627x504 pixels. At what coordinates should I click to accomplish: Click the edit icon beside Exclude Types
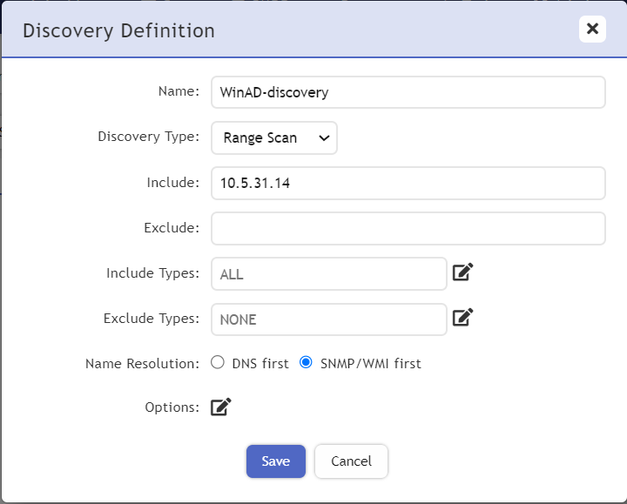pyautogui.click(x=462, y=318)
